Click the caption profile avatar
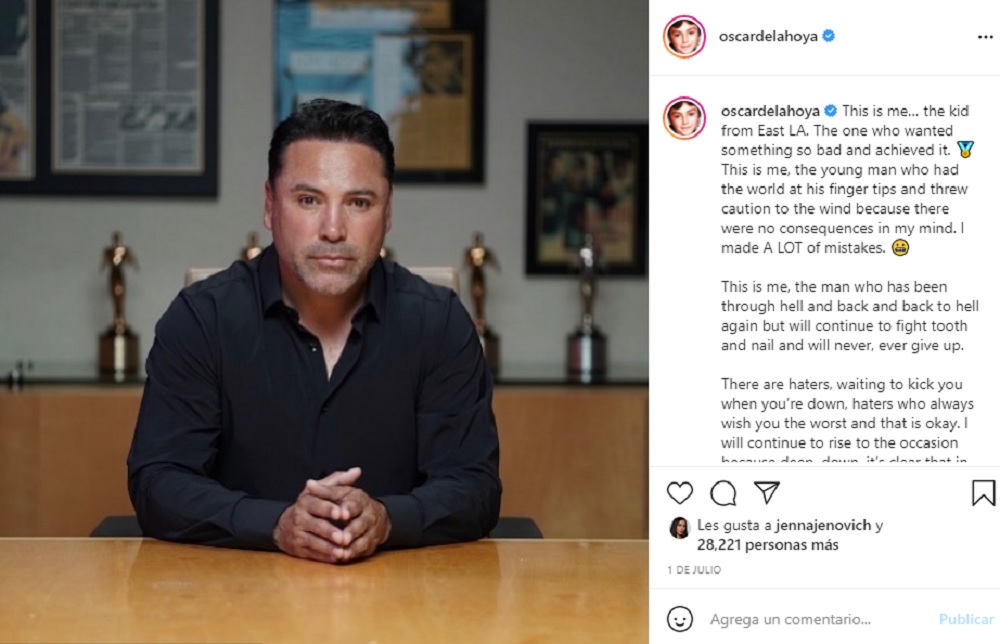The width and height of the screenshot is (1000, 644). (684, 118)
